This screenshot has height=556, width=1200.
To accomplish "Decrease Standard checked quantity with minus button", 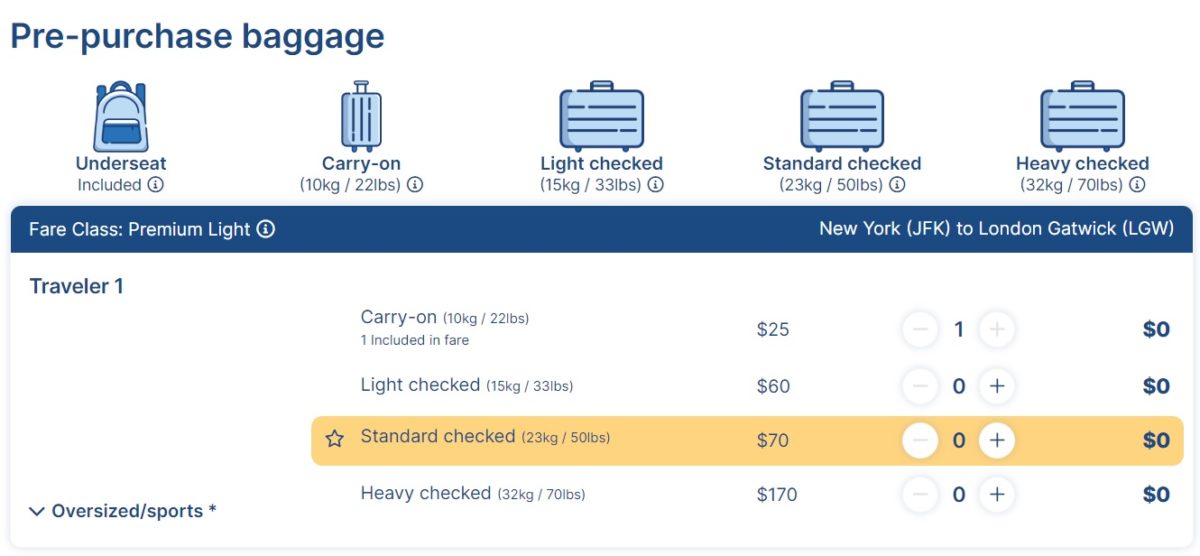I will coord(920,440).
